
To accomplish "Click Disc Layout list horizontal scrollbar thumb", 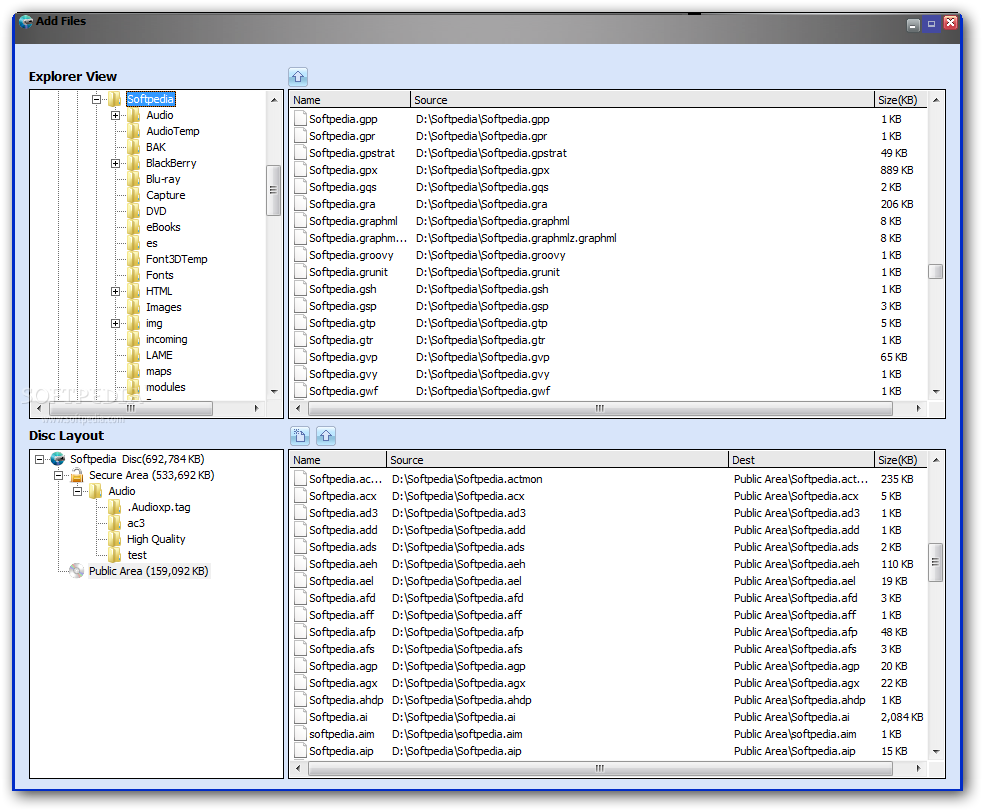I will tap(600, 768).
